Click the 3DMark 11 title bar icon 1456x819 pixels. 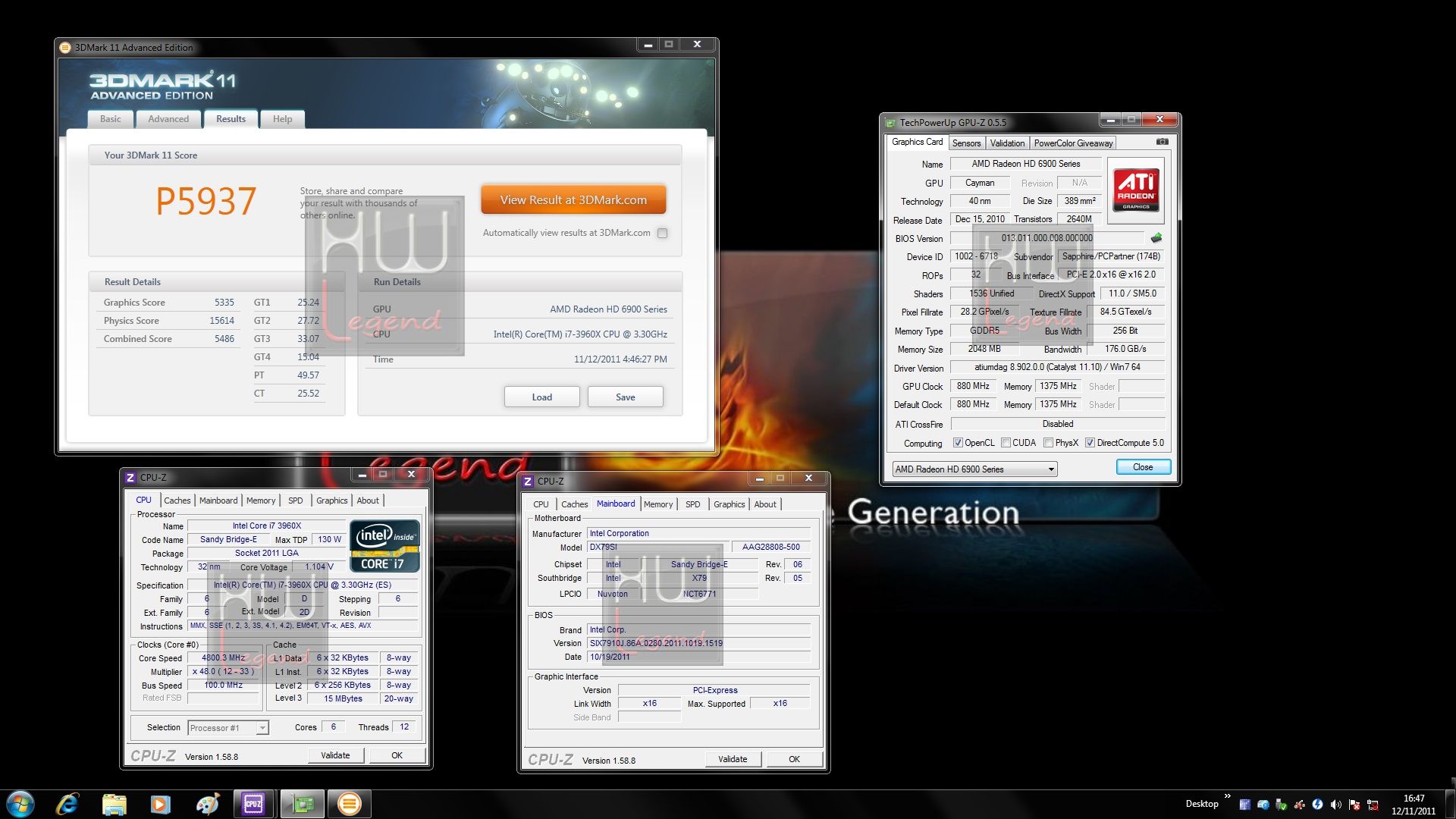point(65,48)
